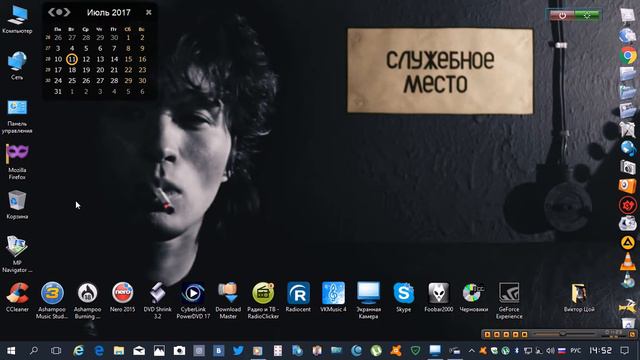This screenshot has height=360, width=640.
Task: Adjust the media player gadget seek slider
Action: click(x=562, y=334)
